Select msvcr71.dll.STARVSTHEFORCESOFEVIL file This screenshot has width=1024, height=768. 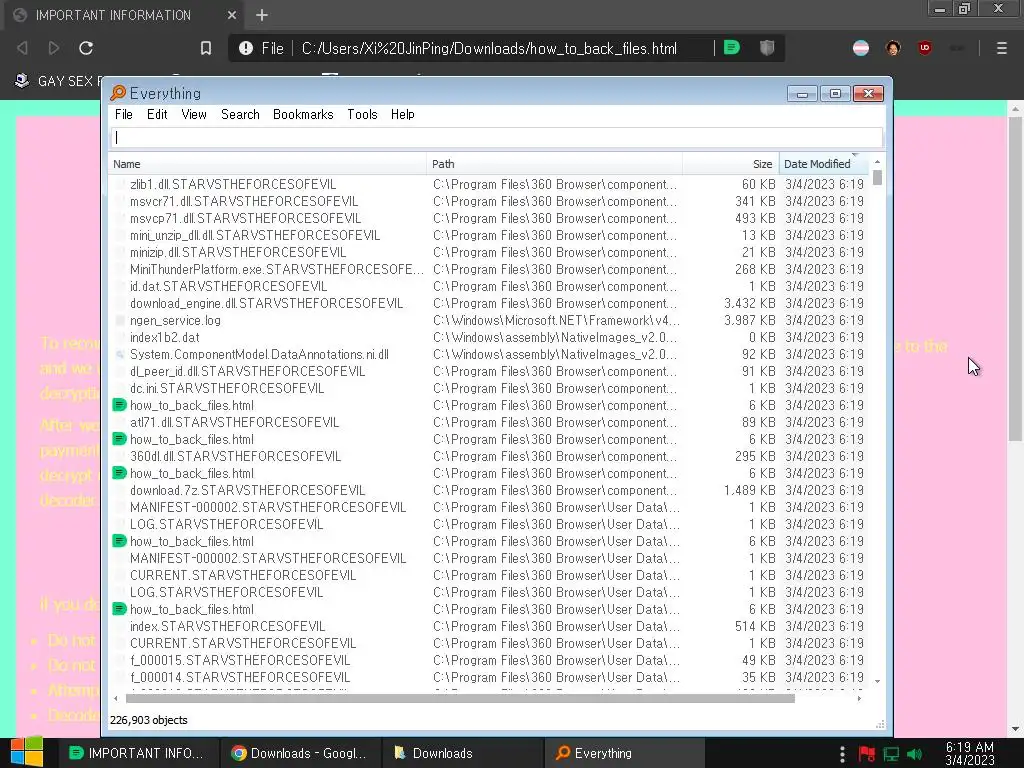pyautogui.click(x=244, y=202)
